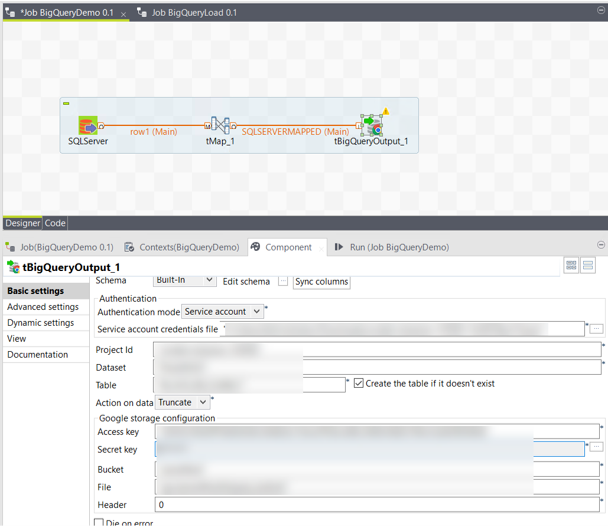
Task: Switch to the Code view tab
Action: (x=55, y=223)
